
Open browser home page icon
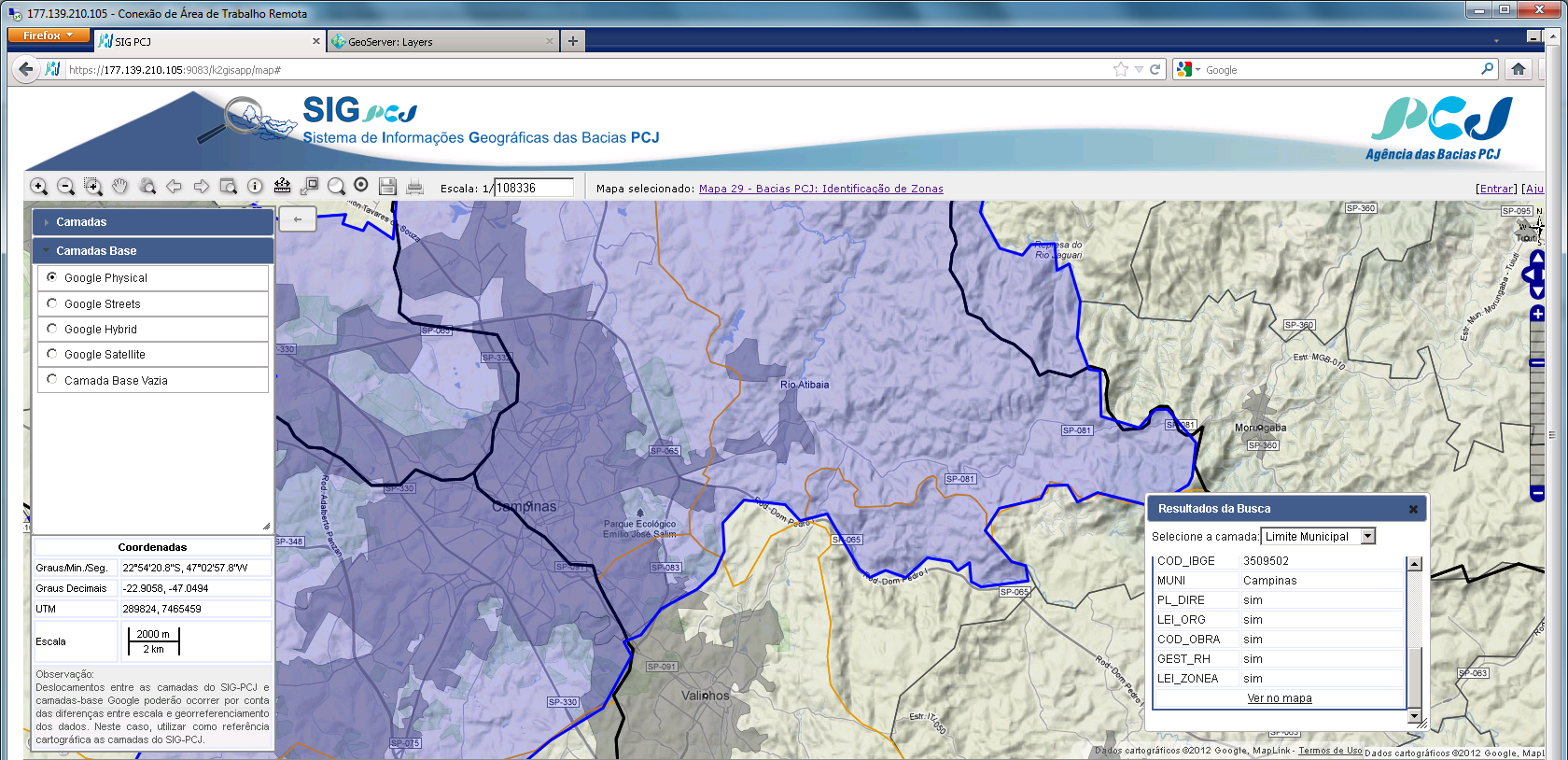pos(1519,69)
